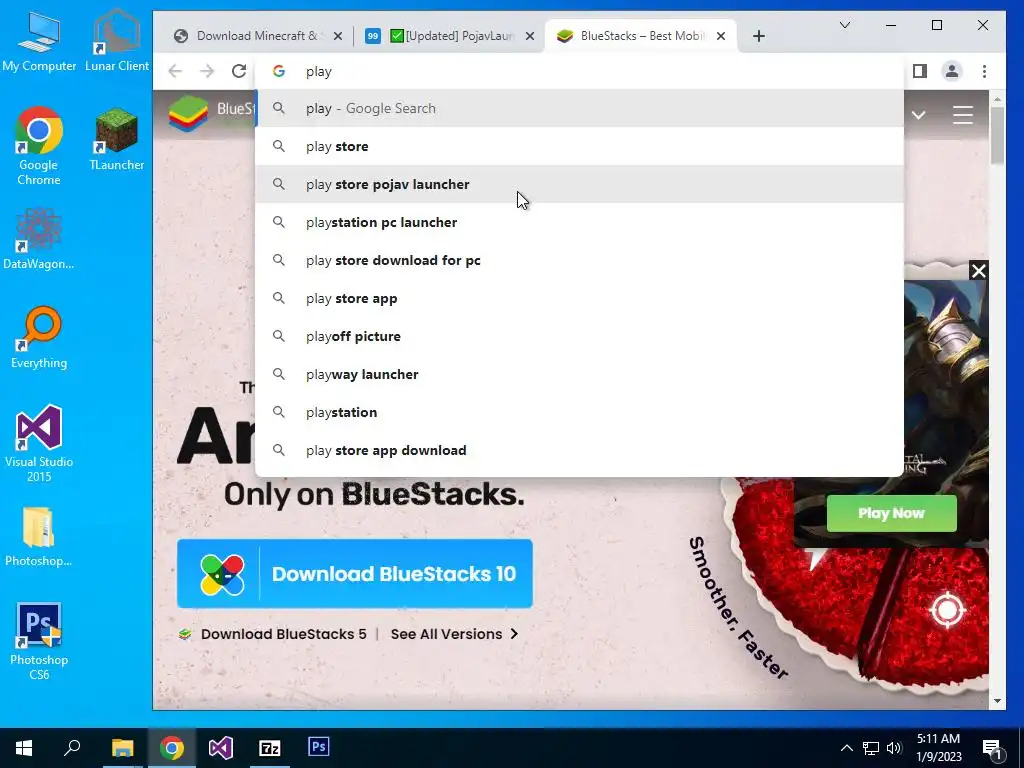The width and height of the screenshot is (1024, 768).
Task: Select 'play store app' suggestion
Action: click(x=579, y=298)
